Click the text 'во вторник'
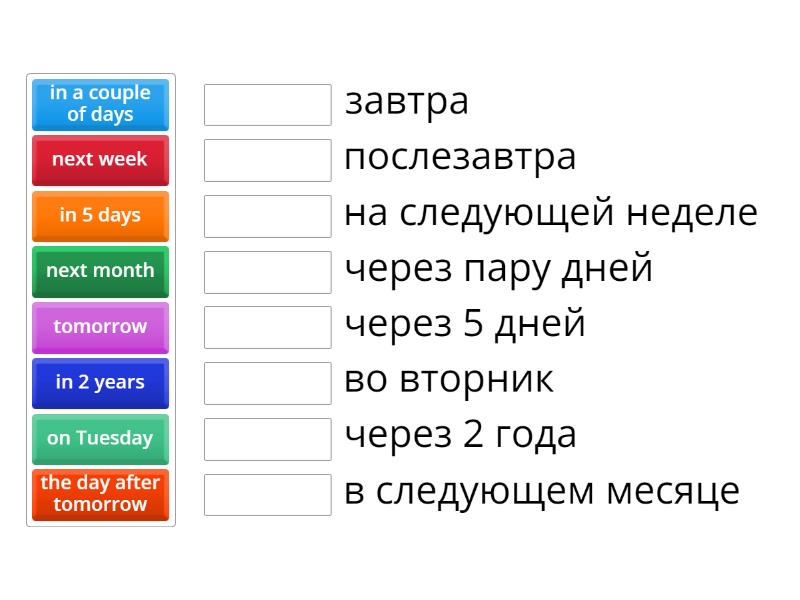Viewport: 800px width, 600px height. point(448,381)
